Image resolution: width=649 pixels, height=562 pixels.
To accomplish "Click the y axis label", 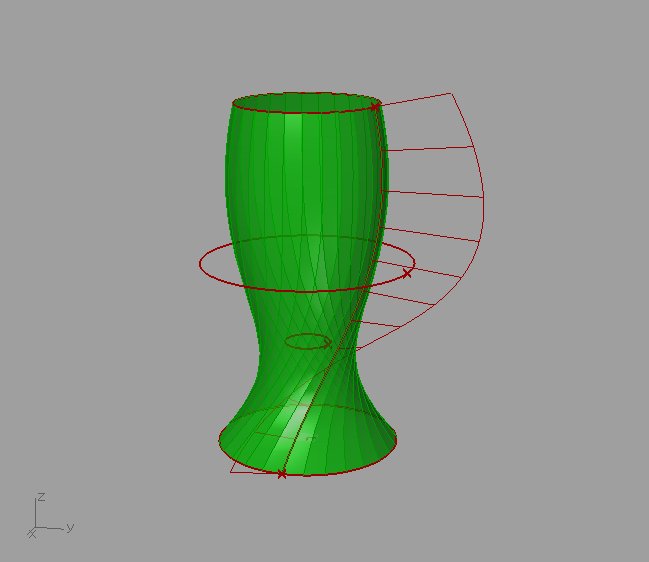I will click(x=70, y=526).
